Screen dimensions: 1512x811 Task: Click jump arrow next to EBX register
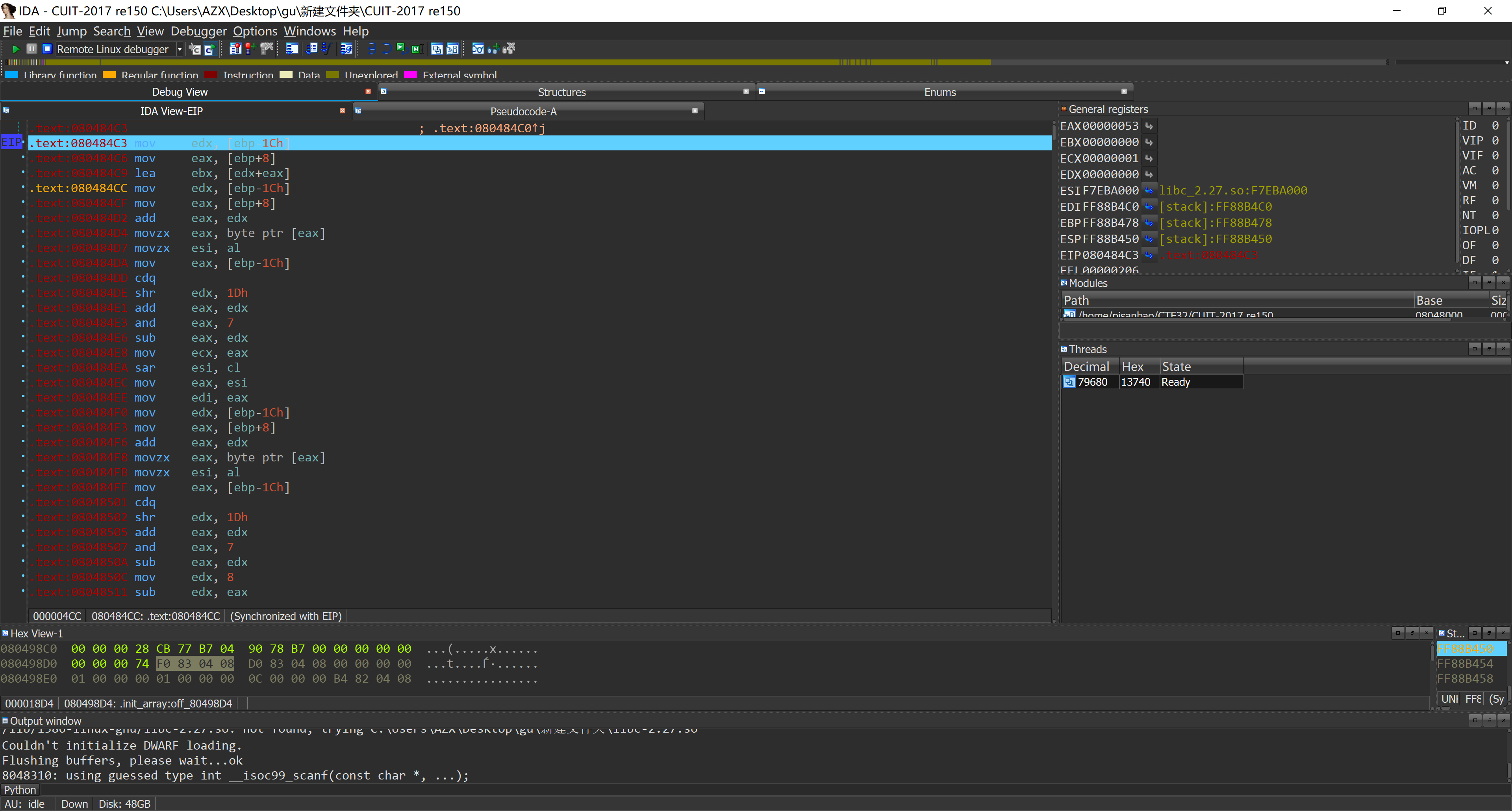click(x=1149, y=142)
